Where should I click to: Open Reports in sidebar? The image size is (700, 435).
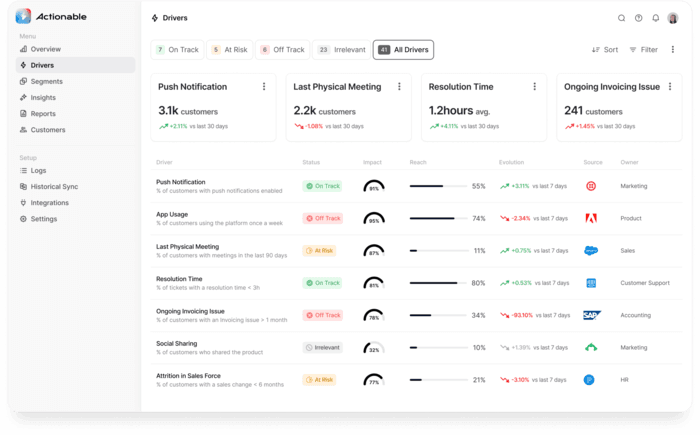pos(75,113)
